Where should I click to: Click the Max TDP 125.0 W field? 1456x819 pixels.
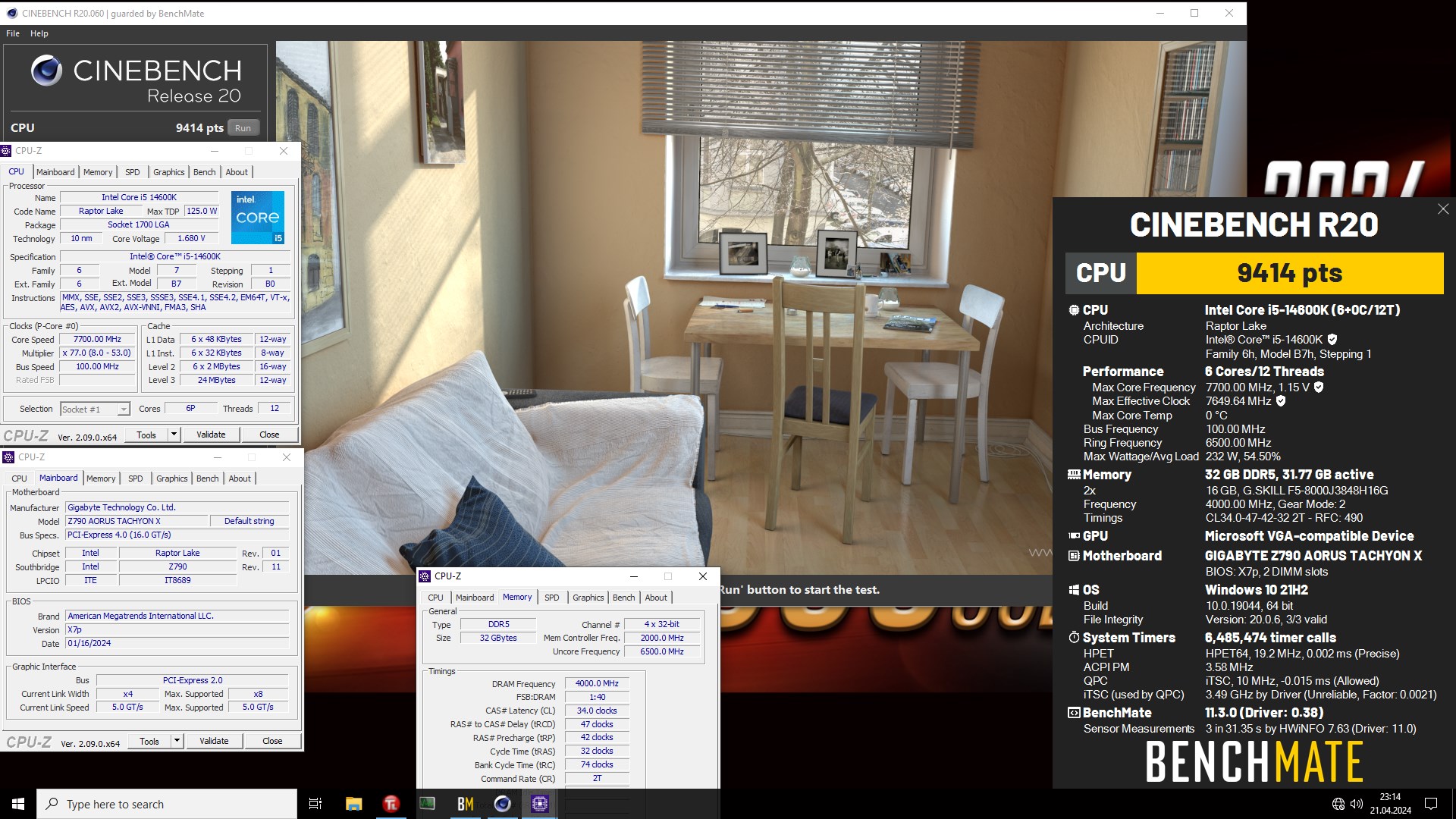coord(202,211)
